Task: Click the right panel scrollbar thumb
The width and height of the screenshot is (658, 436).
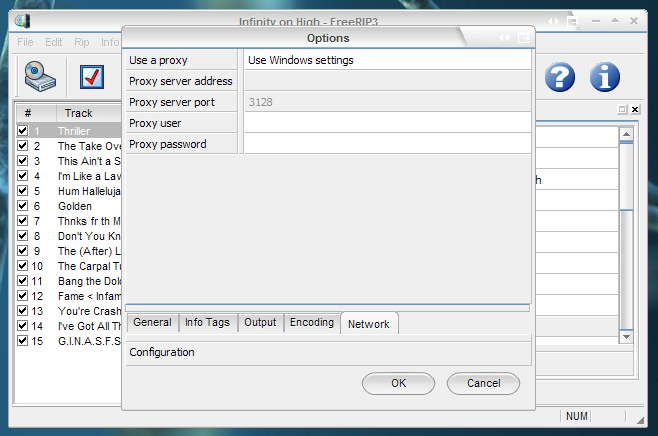Action: [x=627, y=175]
